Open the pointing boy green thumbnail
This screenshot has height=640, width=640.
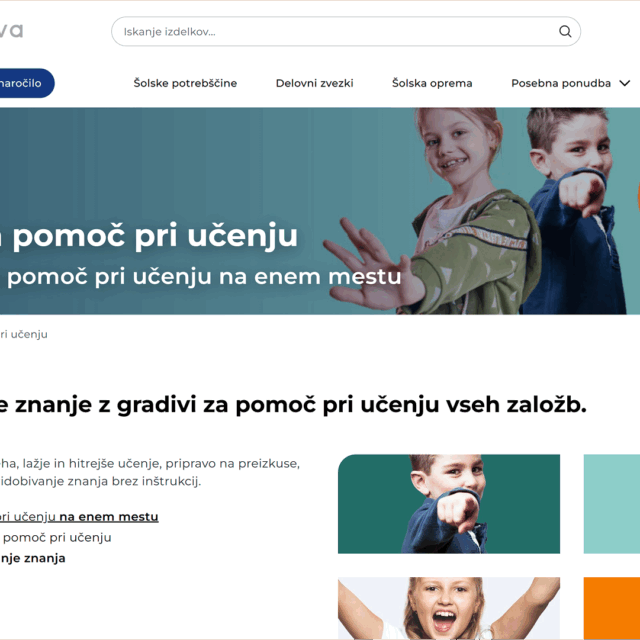(x=449, y=504)
